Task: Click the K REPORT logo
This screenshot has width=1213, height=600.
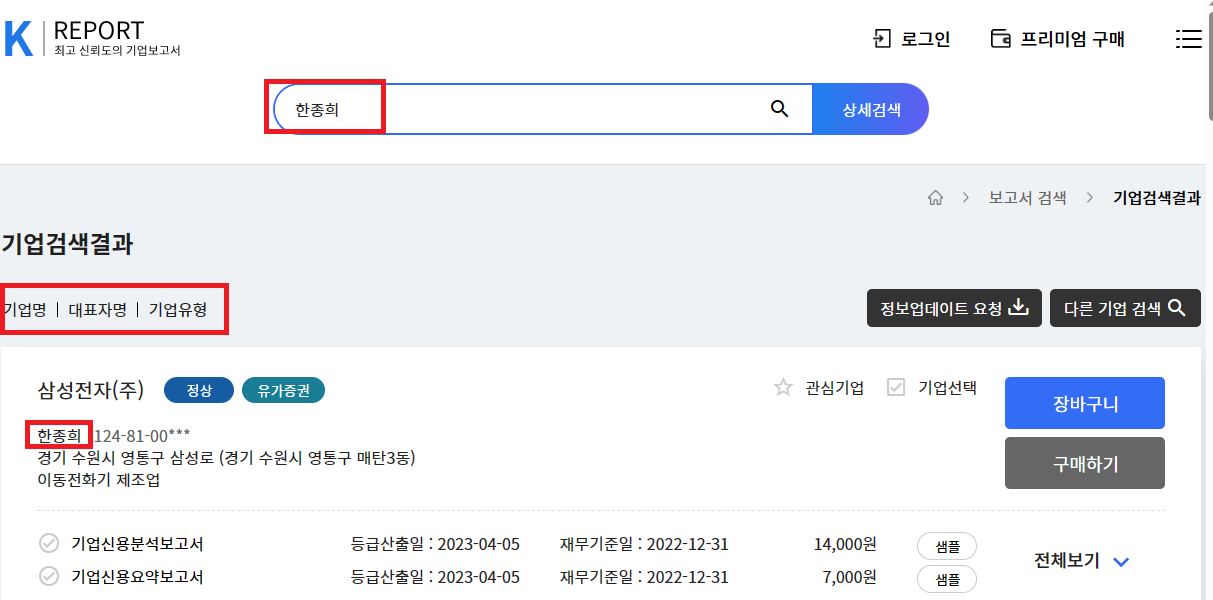Action: 92,38
